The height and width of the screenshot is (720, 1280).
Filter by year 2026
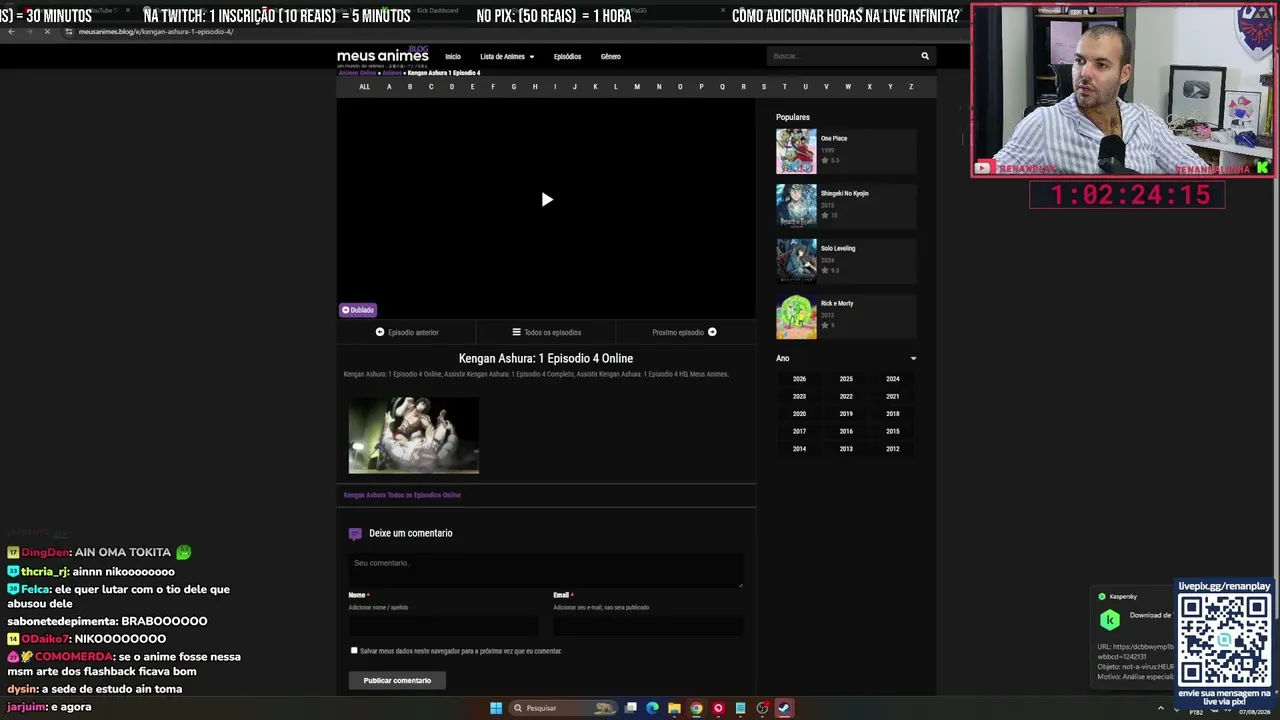click(799, 379)
